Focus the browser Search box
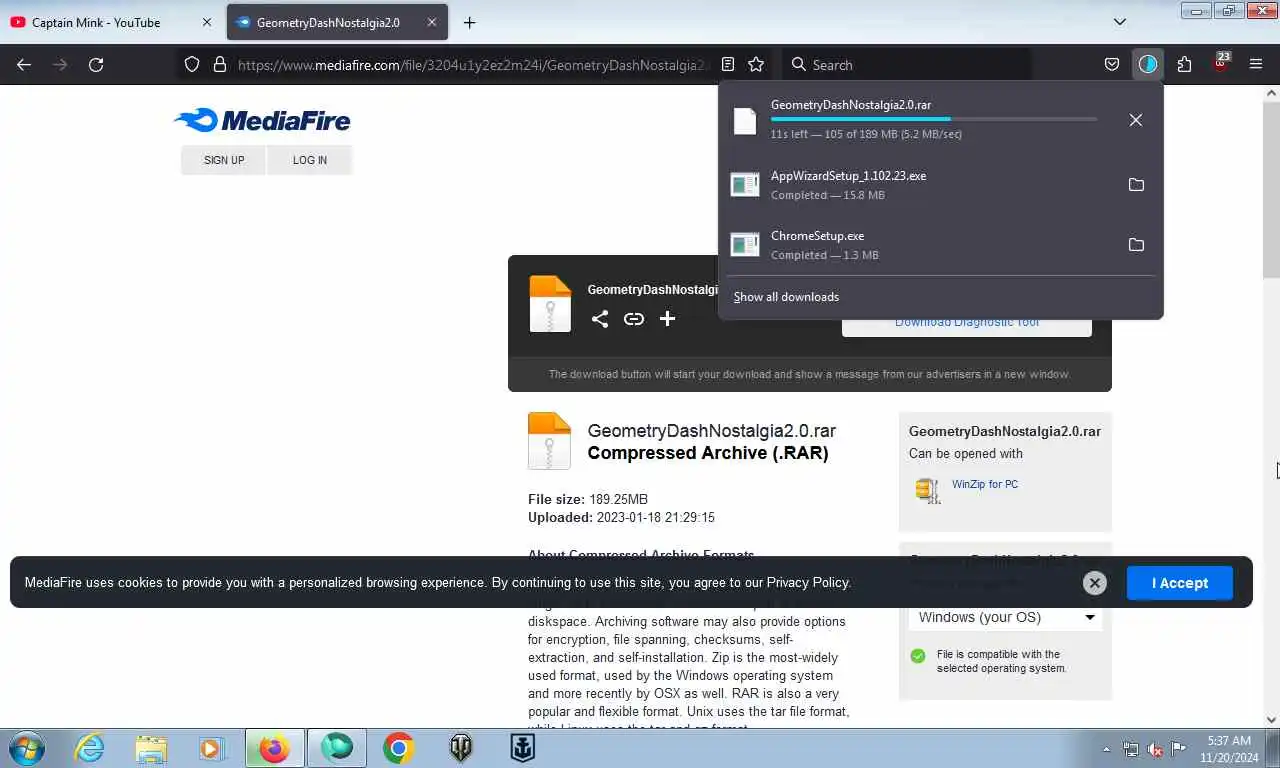 click(905, 64)
